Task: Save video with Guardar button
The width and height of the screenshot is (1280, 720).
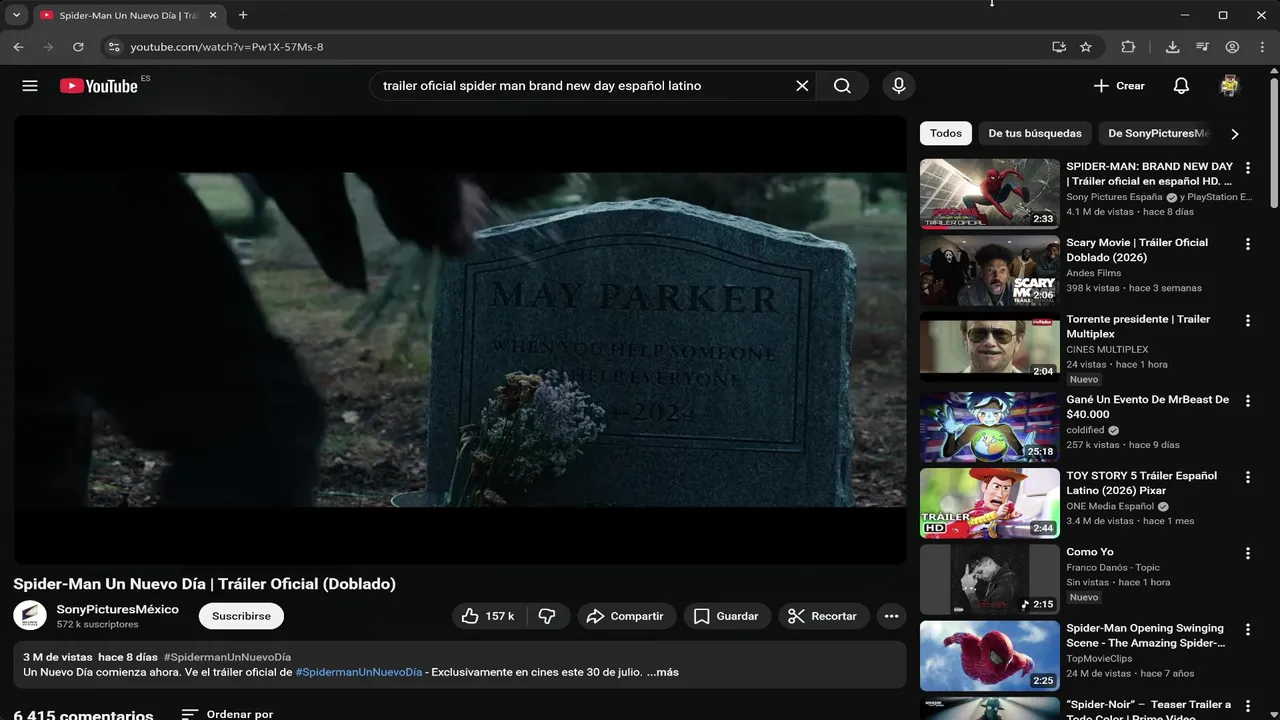Action: [x=727, y=616]
